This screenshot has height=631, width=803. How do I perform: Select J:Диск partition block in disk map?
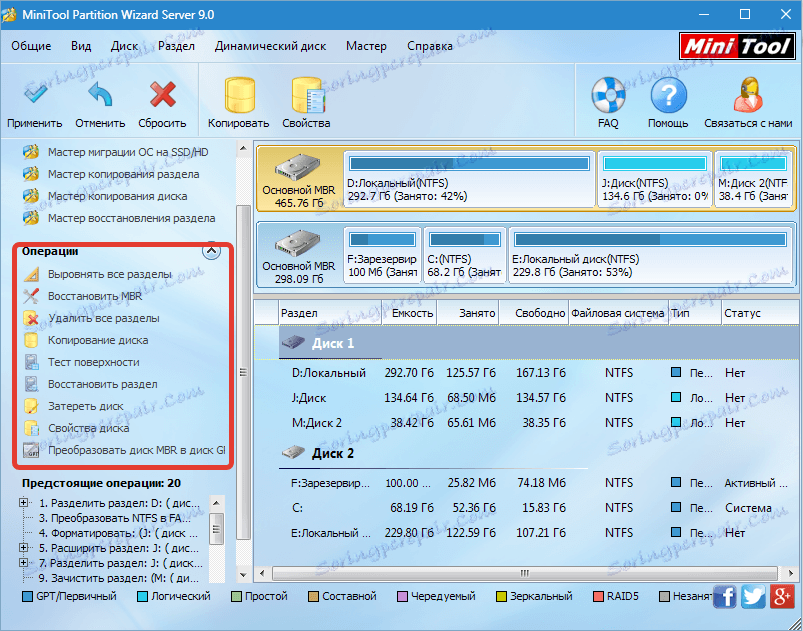click(x=655, y=179)
